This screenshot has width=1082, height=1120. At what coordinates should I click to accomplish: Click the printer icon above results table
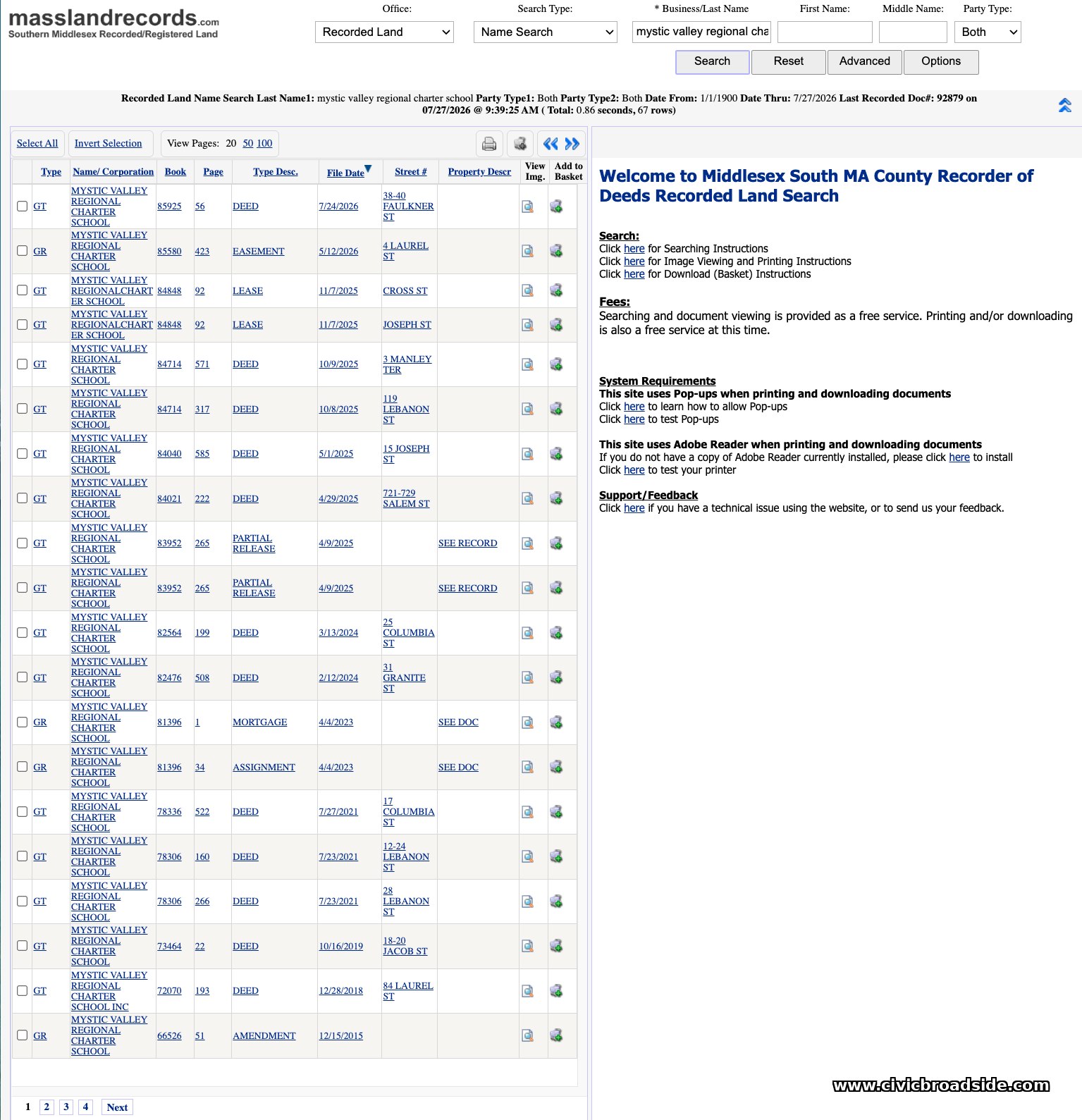point(489,144)
